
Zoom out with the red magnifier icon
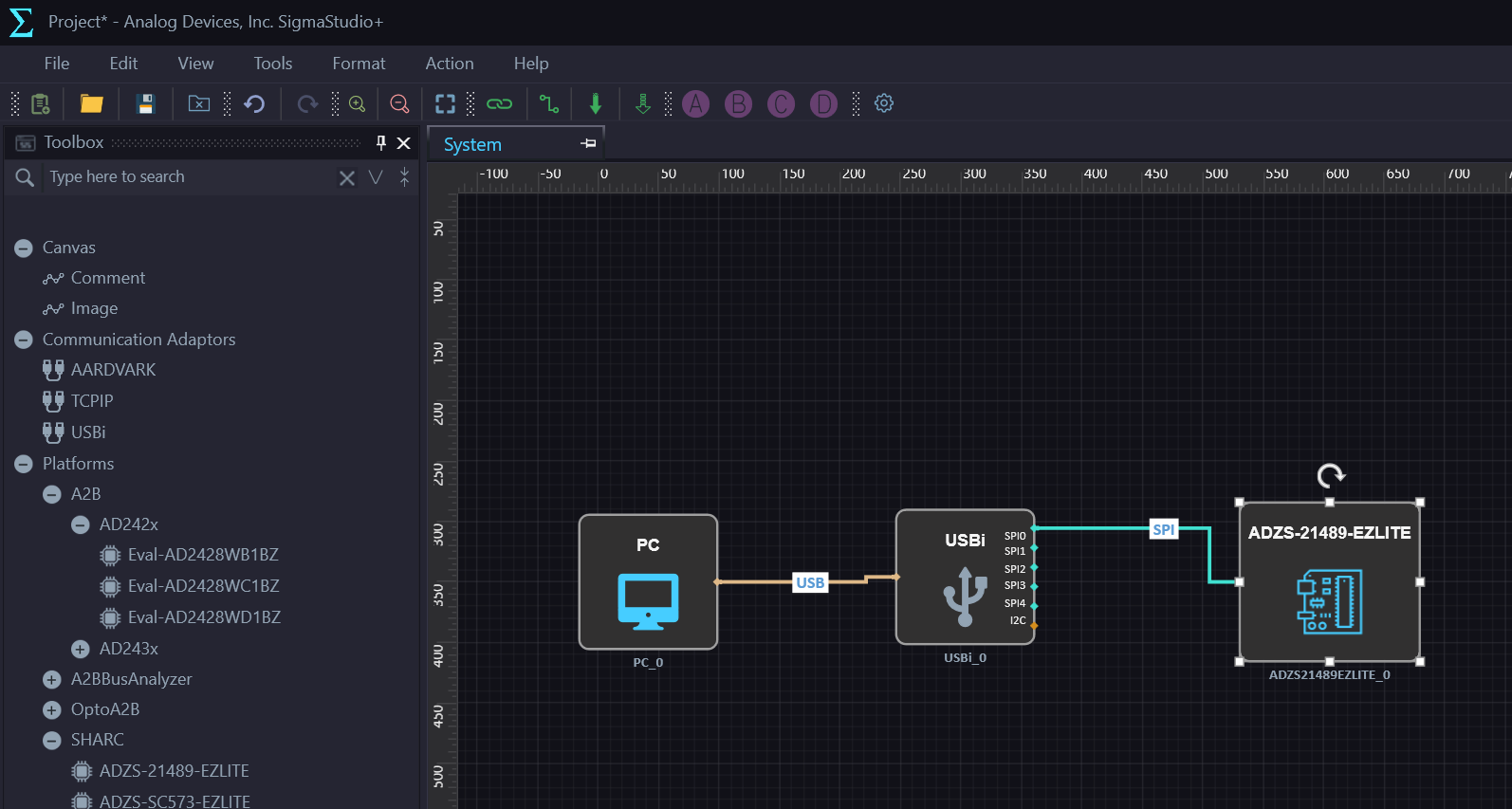[399, 103]
